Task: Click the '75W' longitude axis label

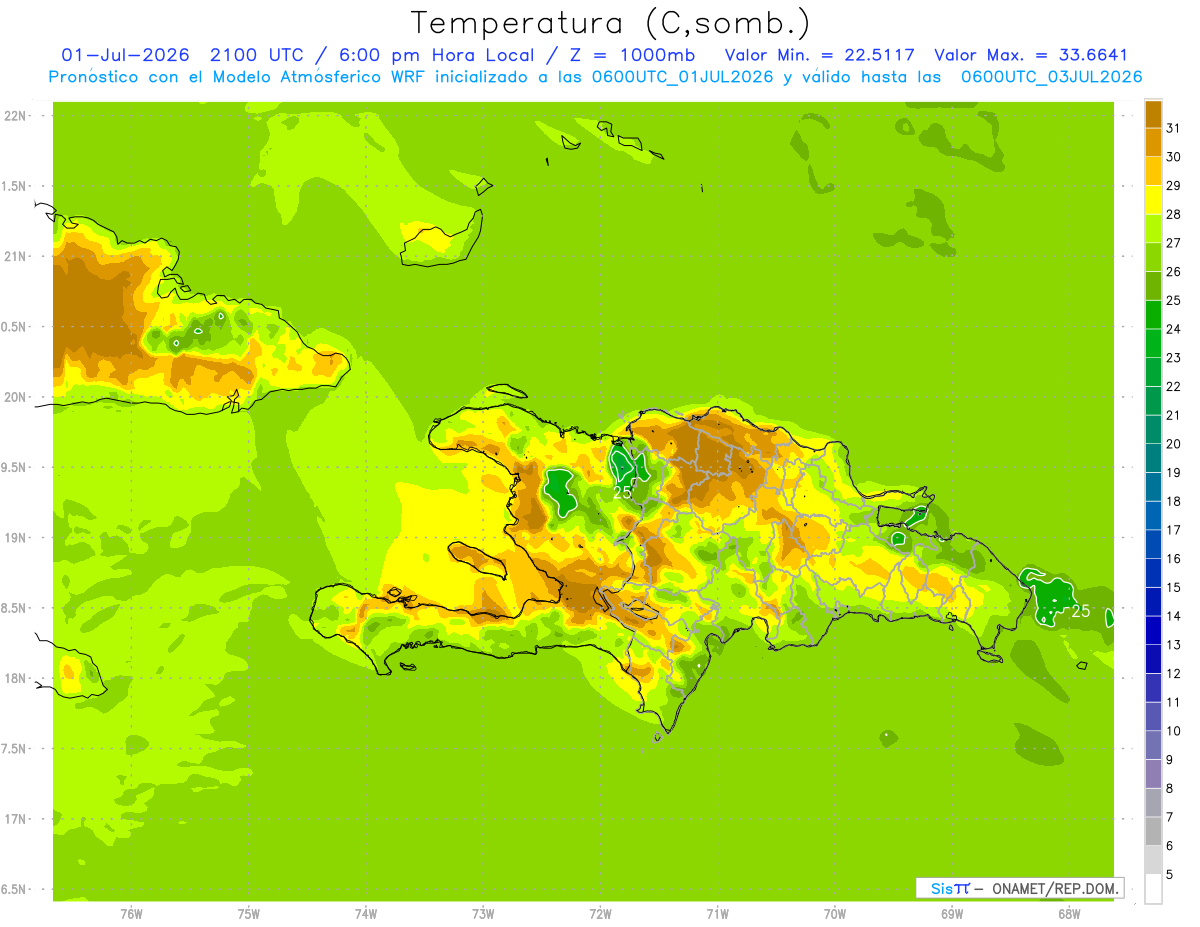Action: click(249, 913)
